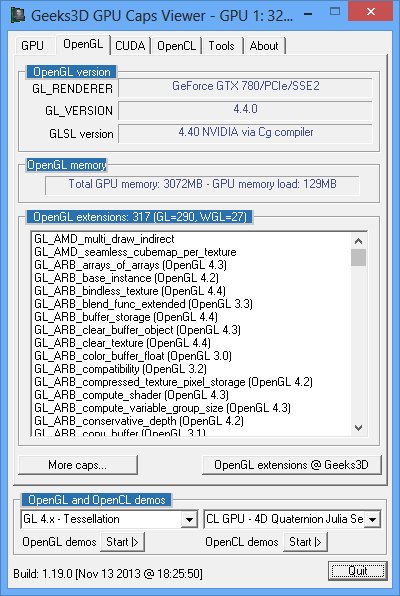Minimize the GPU Caps Viewer window
This screenshot has width=400, height=596.
click(x=309, y=14)
